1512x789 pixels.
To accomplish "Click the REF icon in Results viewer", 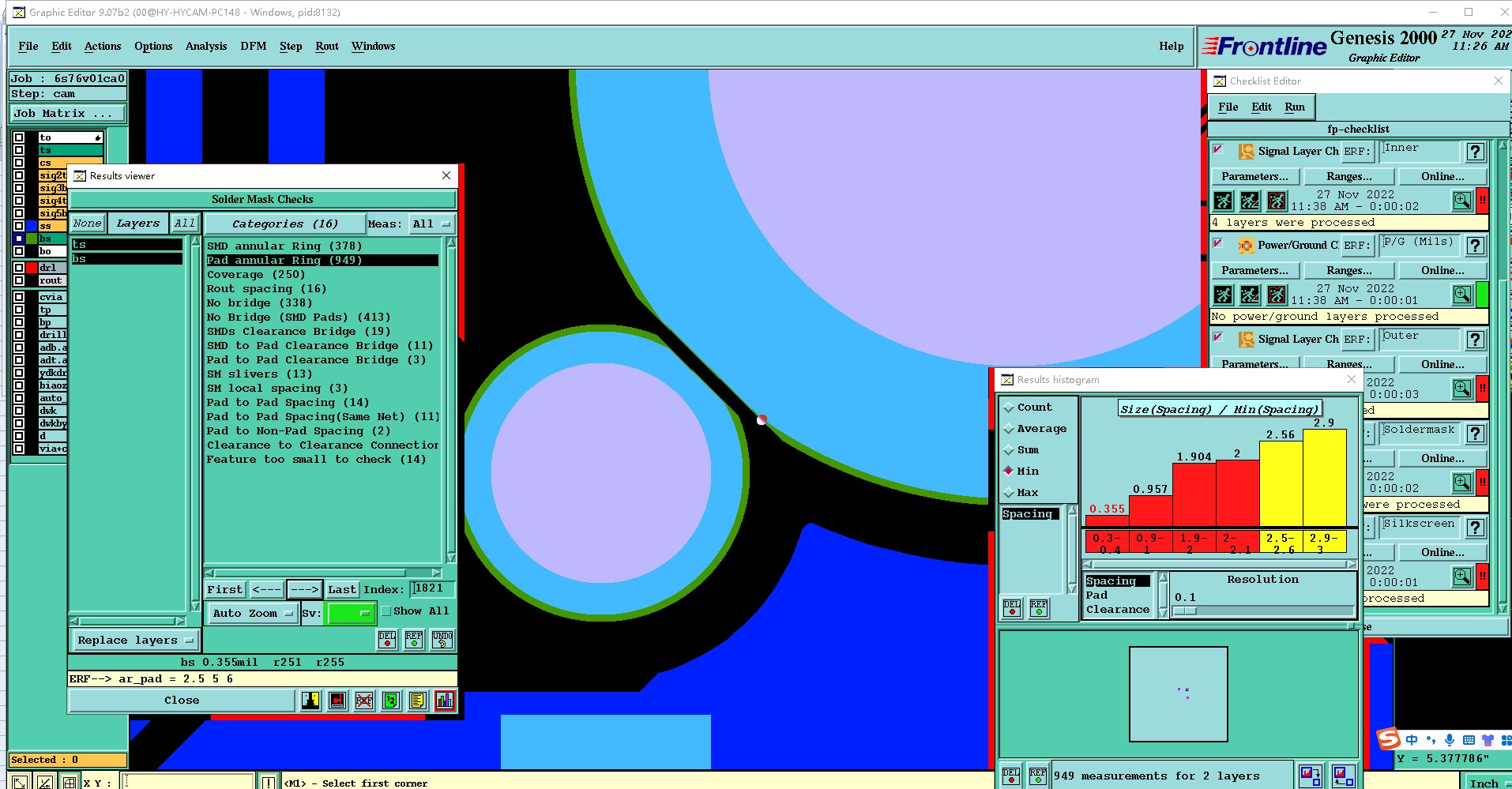I will 414,640.
